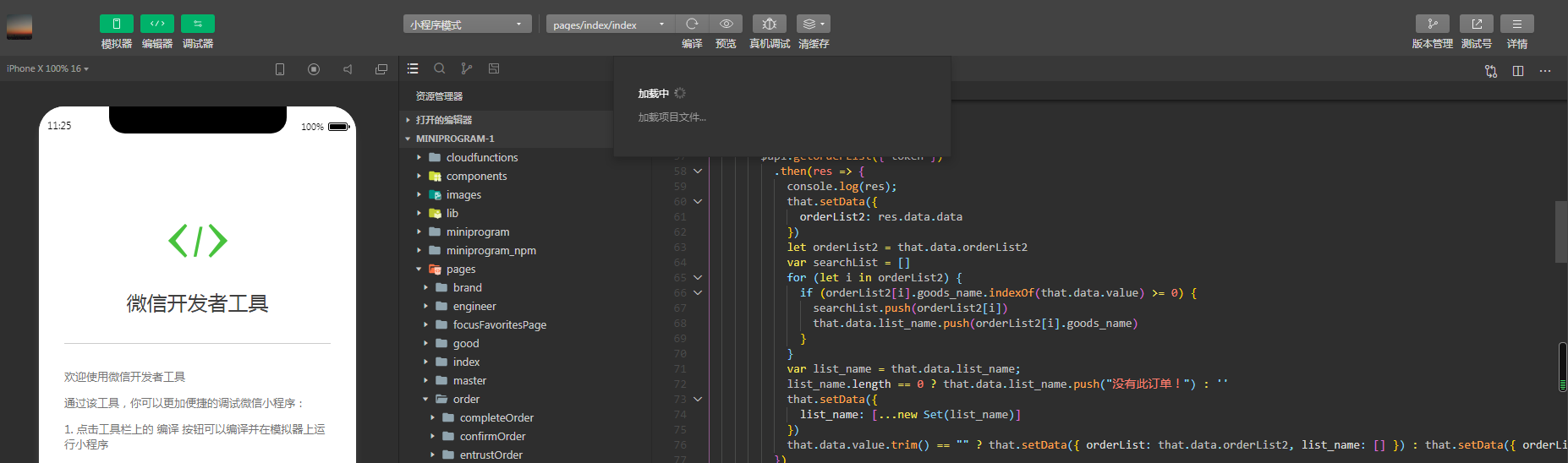Open the pages/index/index page path dropdown
1568x463 pixels.
609,25
